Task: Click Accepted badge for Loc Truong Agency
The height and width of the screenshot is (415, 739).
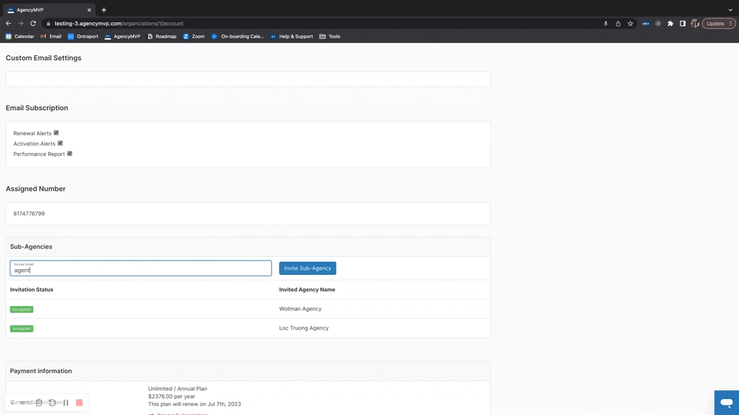Action: coord(22,328)
